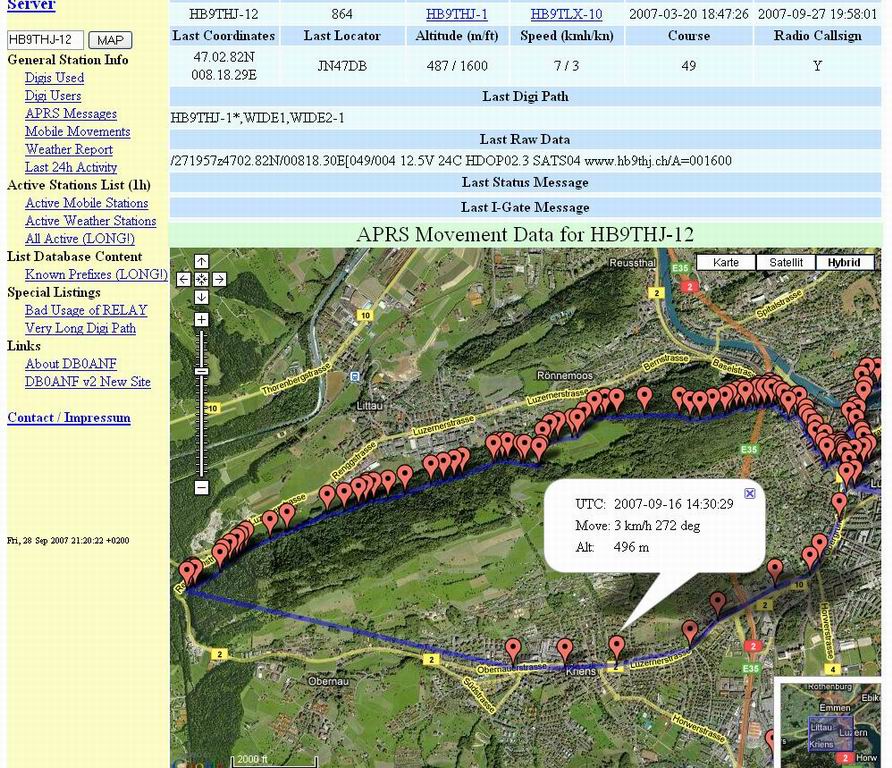Click the balloon UTC line 2007-09-16 14:30:29
Viewport: 892px width, 768px height.
point(654,504)
